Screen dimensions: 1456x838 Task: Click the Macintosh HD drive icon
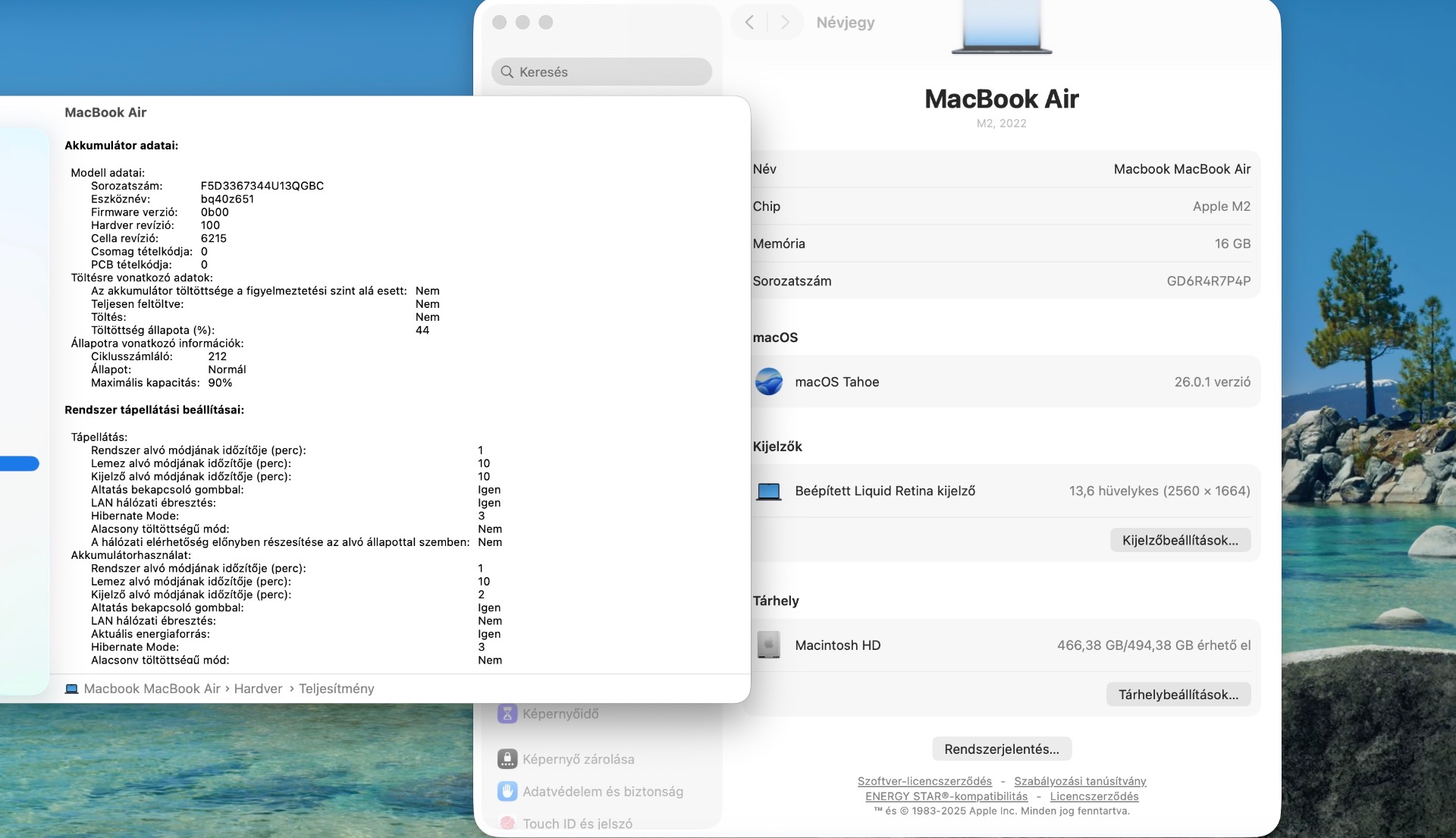768,645
